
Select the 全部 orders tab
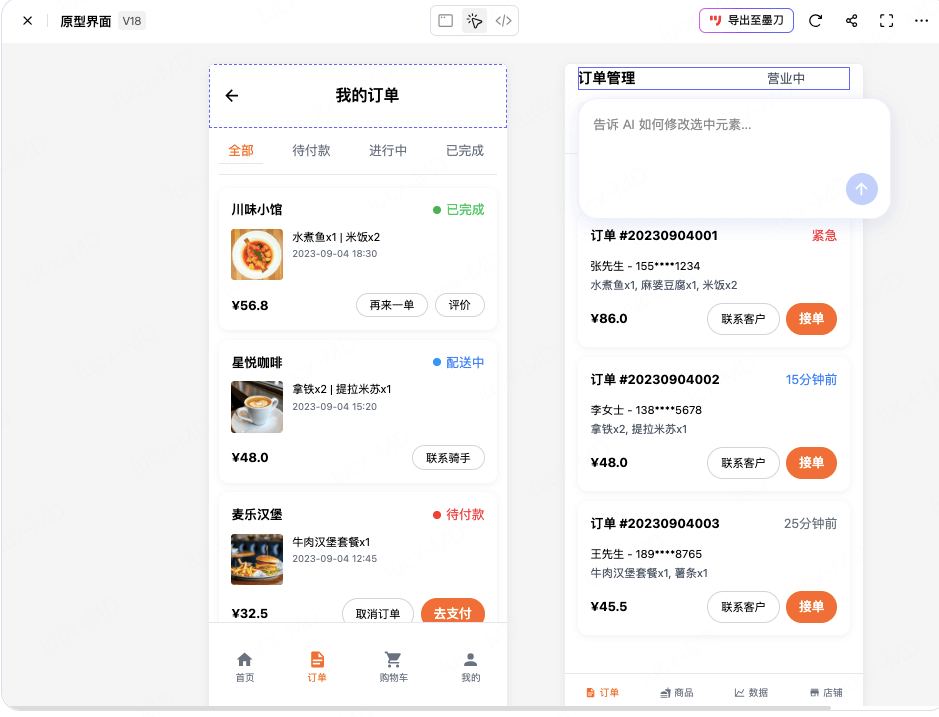[241, 150]
